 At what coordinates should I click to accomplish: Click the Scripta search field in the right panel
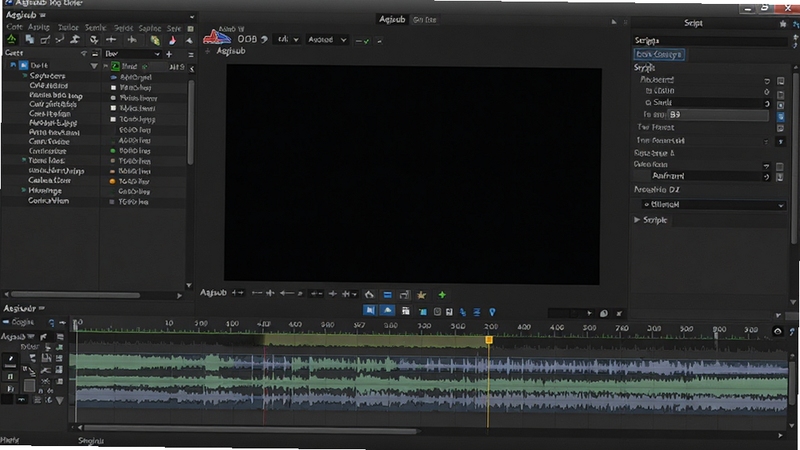coord(710,40)
